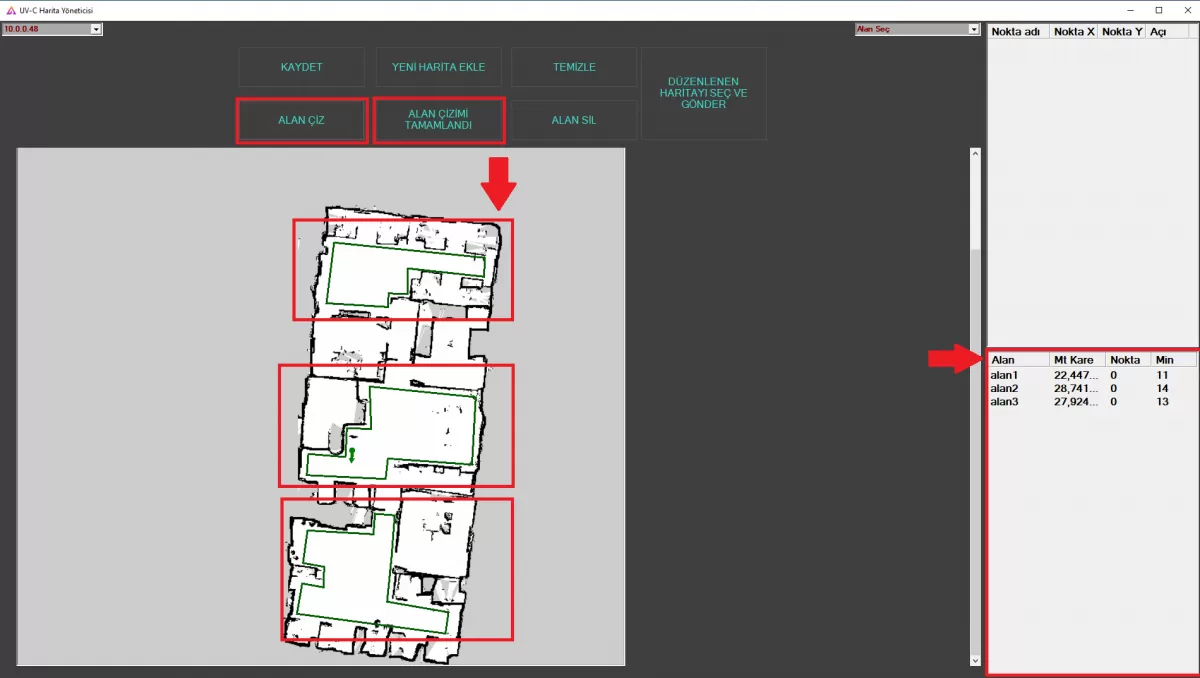Click DÜZENLENEN HARİTAYI SEÇ VE GÖNDER

click(703, 93)
